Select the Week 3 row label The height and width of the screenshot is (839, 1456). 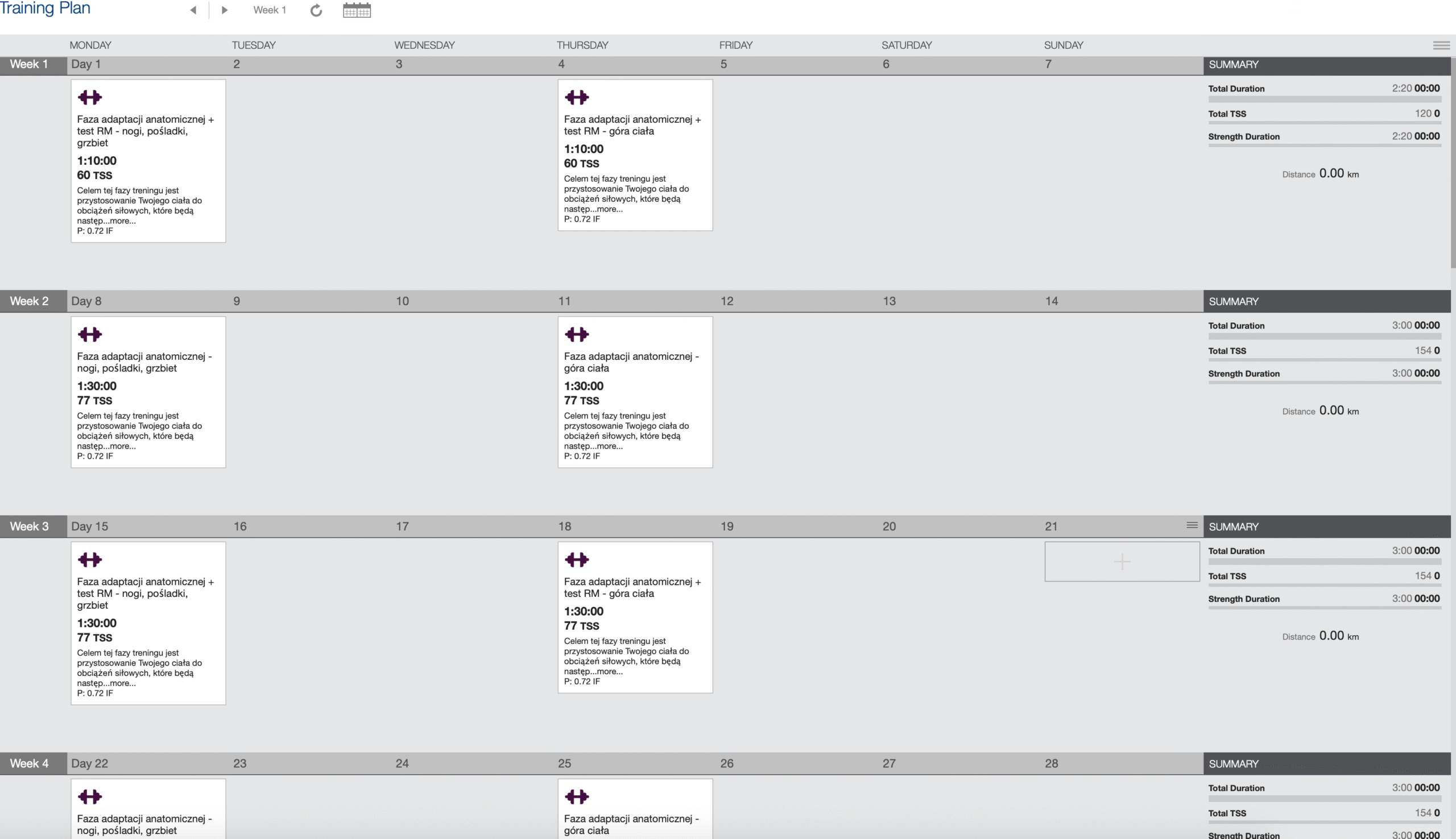[30, 526]
